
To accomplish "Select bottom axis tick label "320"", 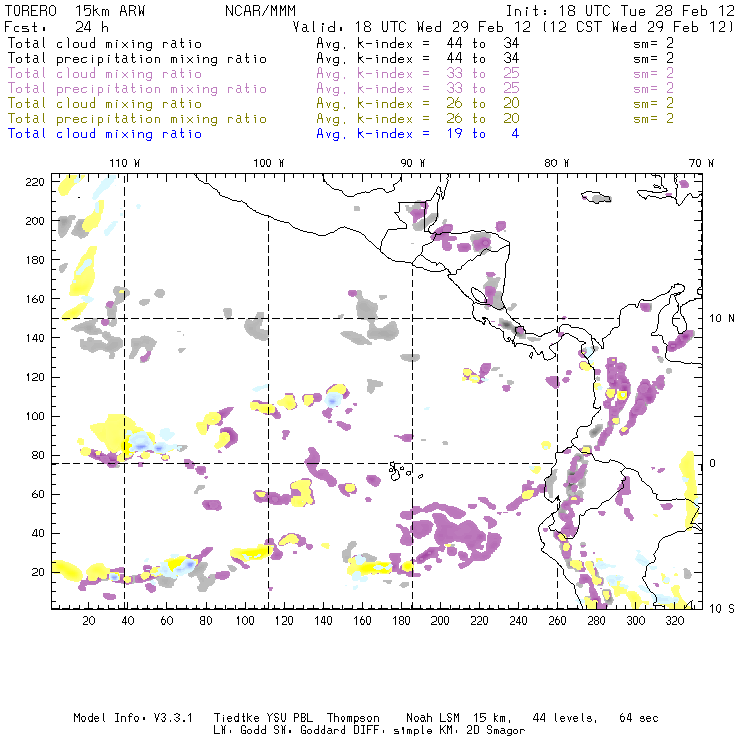I will tap(674, 621).
